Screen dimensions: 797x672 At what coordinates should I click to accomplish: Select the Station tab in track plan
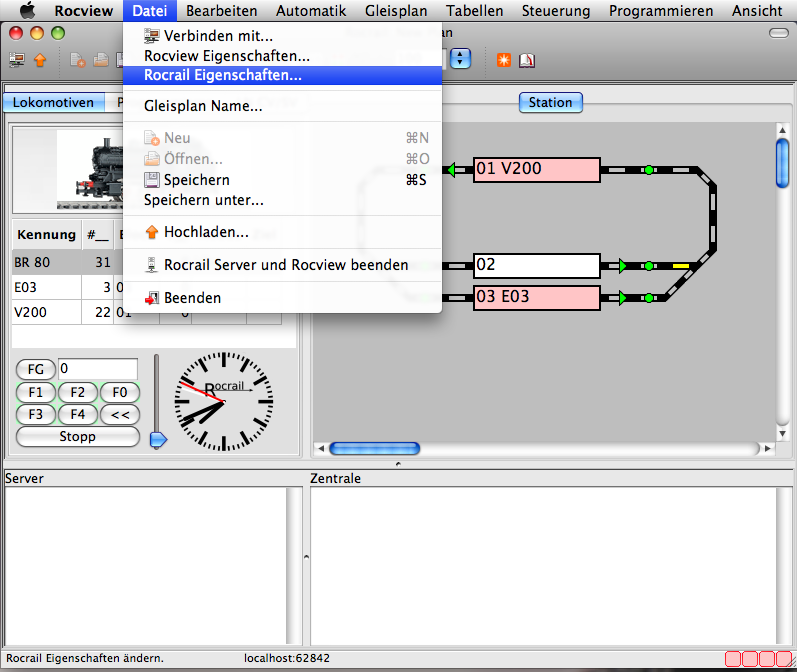pos(550,102)
